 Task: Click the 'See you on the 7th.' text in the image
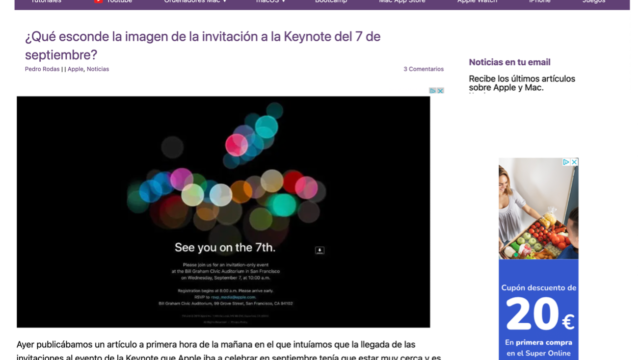[225, 247]
